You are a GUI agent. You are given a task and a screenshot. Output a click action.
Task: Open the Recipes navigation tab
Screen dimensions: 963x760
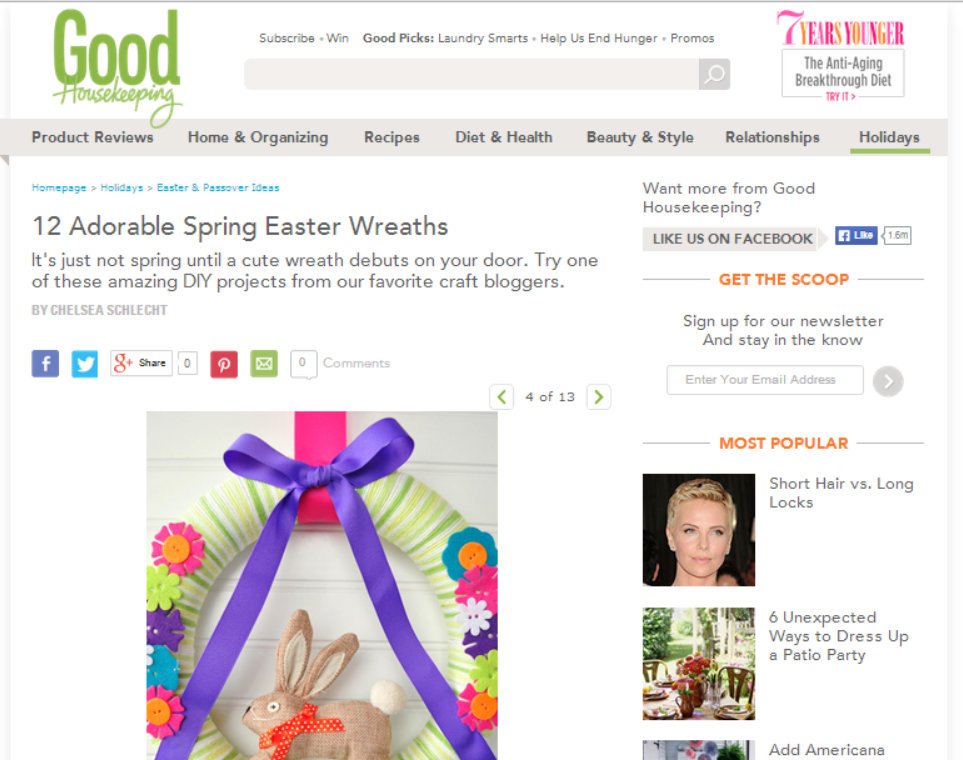tap(392, 137)
